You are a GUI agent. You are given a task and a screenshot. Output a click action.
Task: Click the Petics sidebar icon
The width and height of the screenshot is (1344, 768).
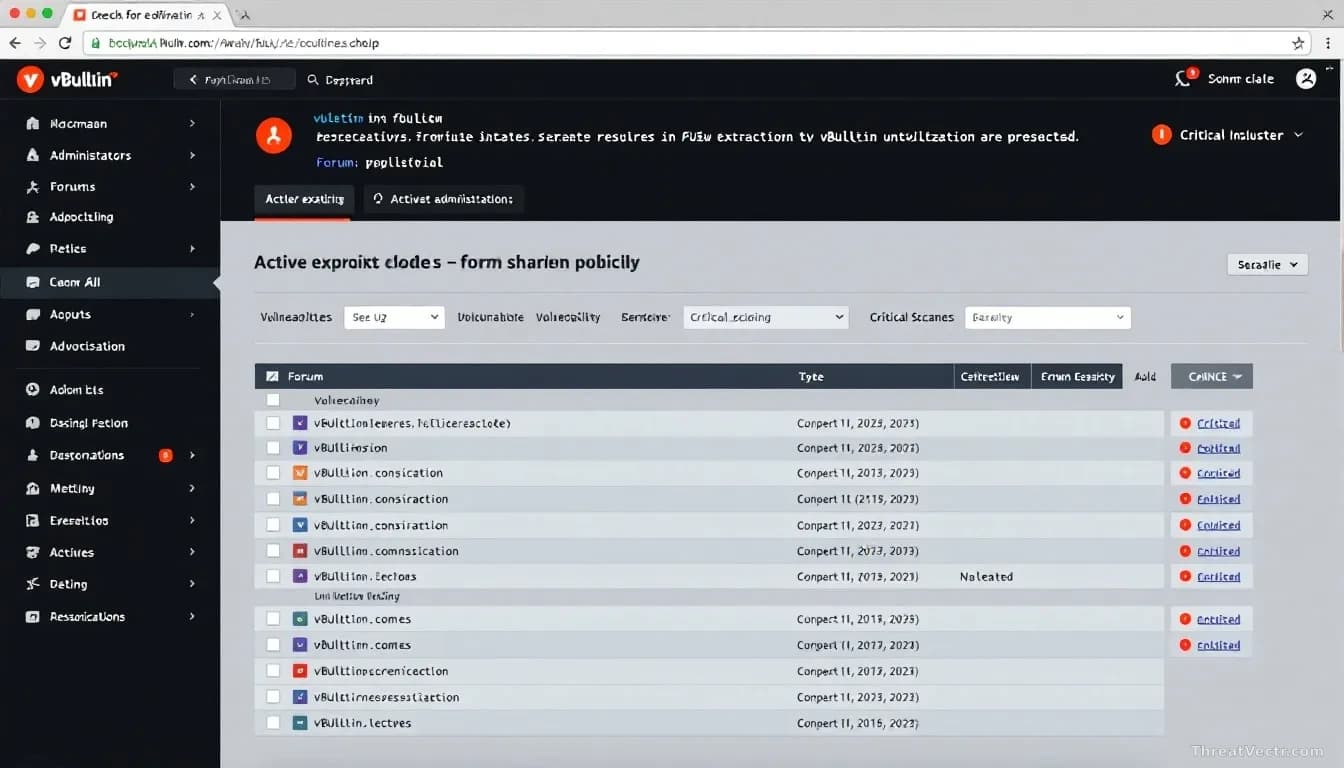point(32,249)
